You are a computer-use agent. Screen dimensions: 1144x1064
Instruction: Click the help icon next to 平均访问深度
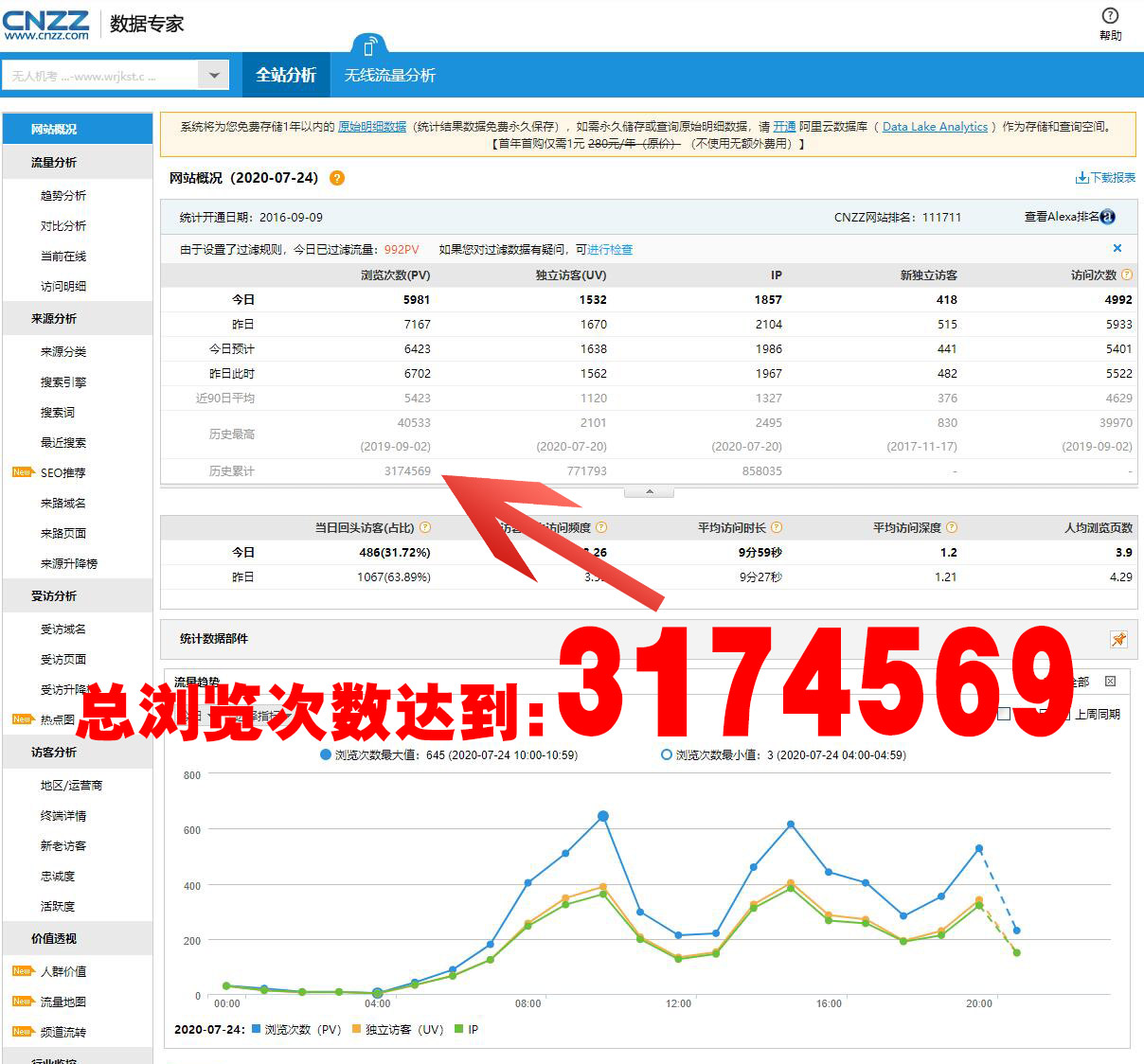pyautogui.click(x=952, y=527)
